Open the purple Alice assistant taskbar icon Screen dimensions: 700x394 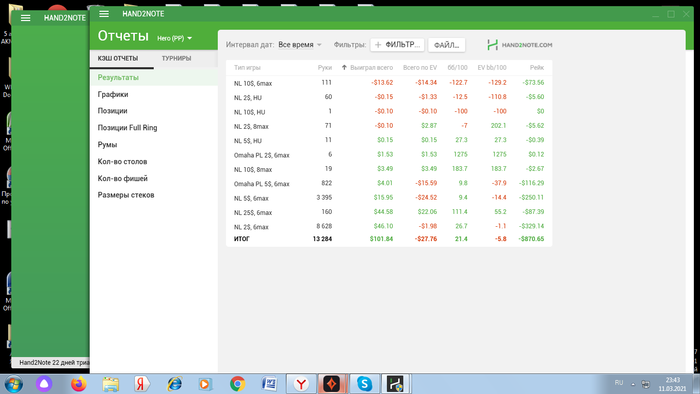tap(44, 384)
